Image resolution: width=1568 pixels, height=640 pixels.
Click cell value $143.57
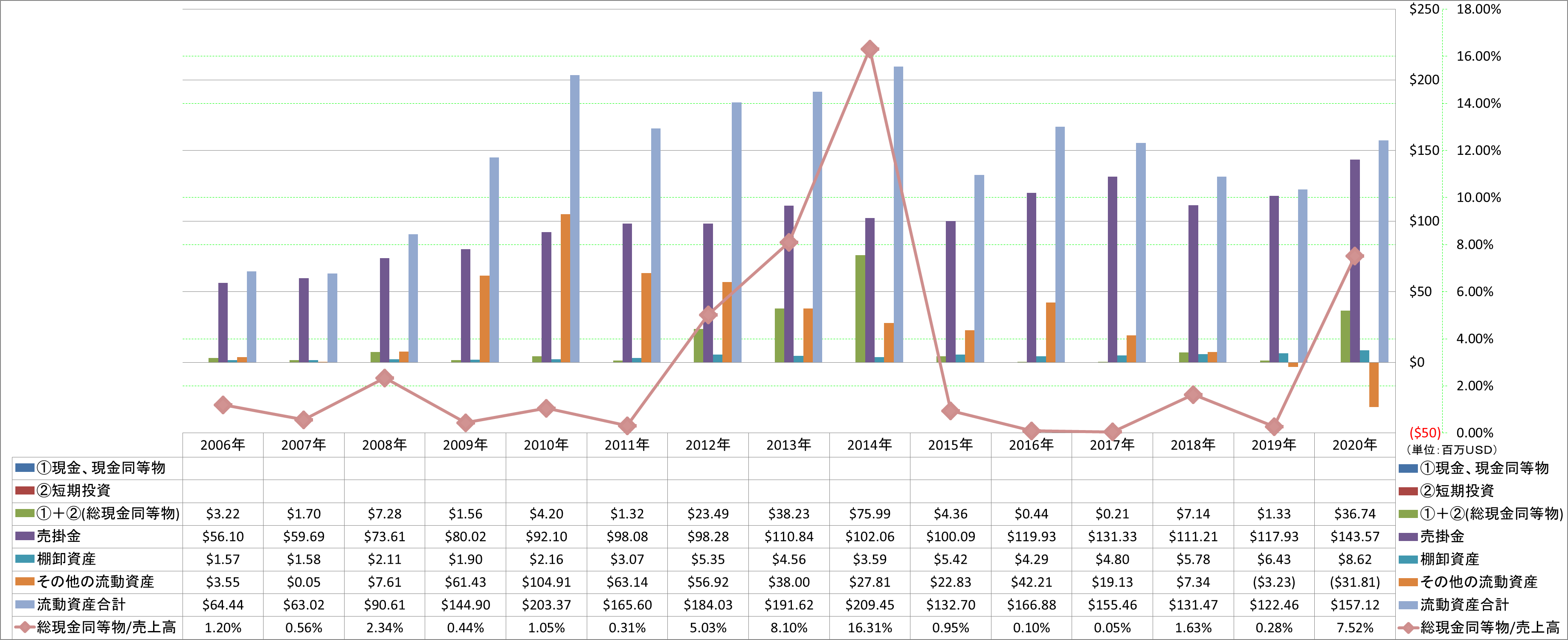coord(1354,536)
